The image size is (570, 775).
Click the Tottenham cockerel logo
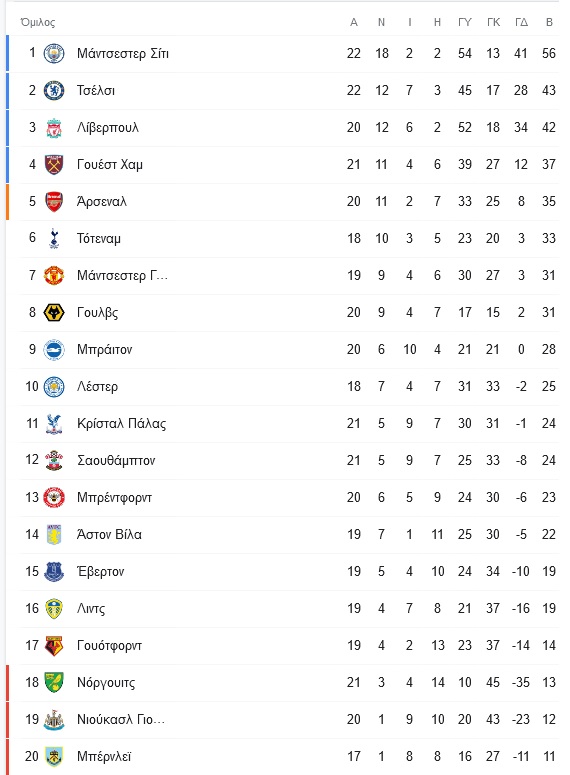54,238
